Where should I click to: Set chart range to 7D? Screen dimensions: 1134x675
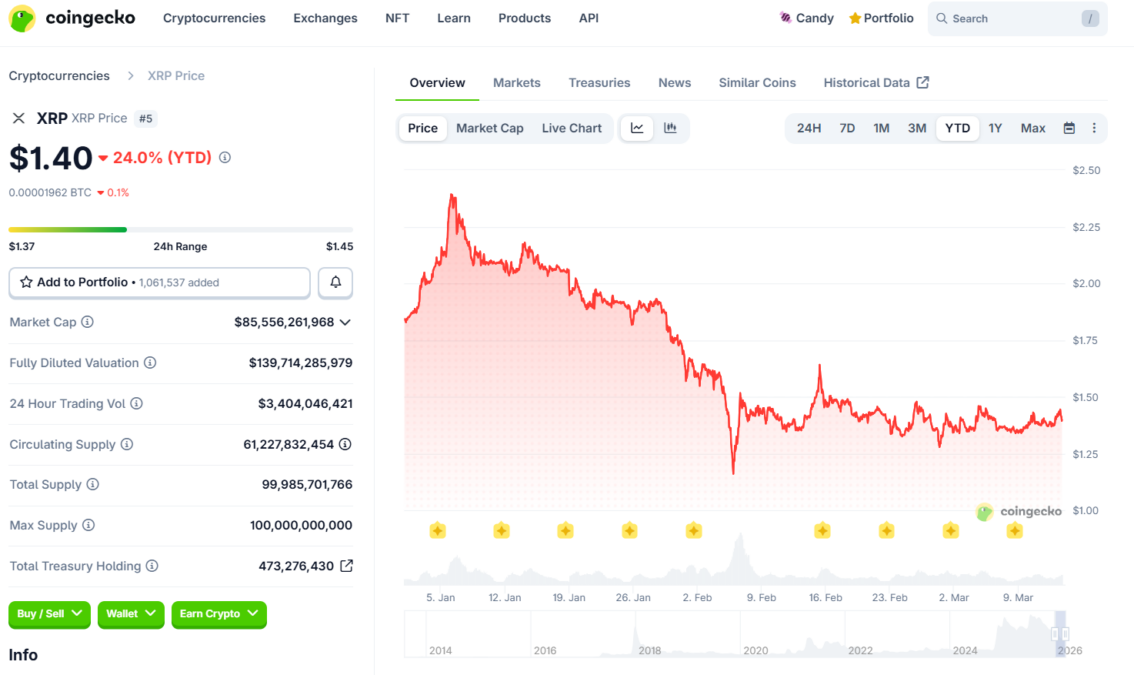(x=847, y=128)
